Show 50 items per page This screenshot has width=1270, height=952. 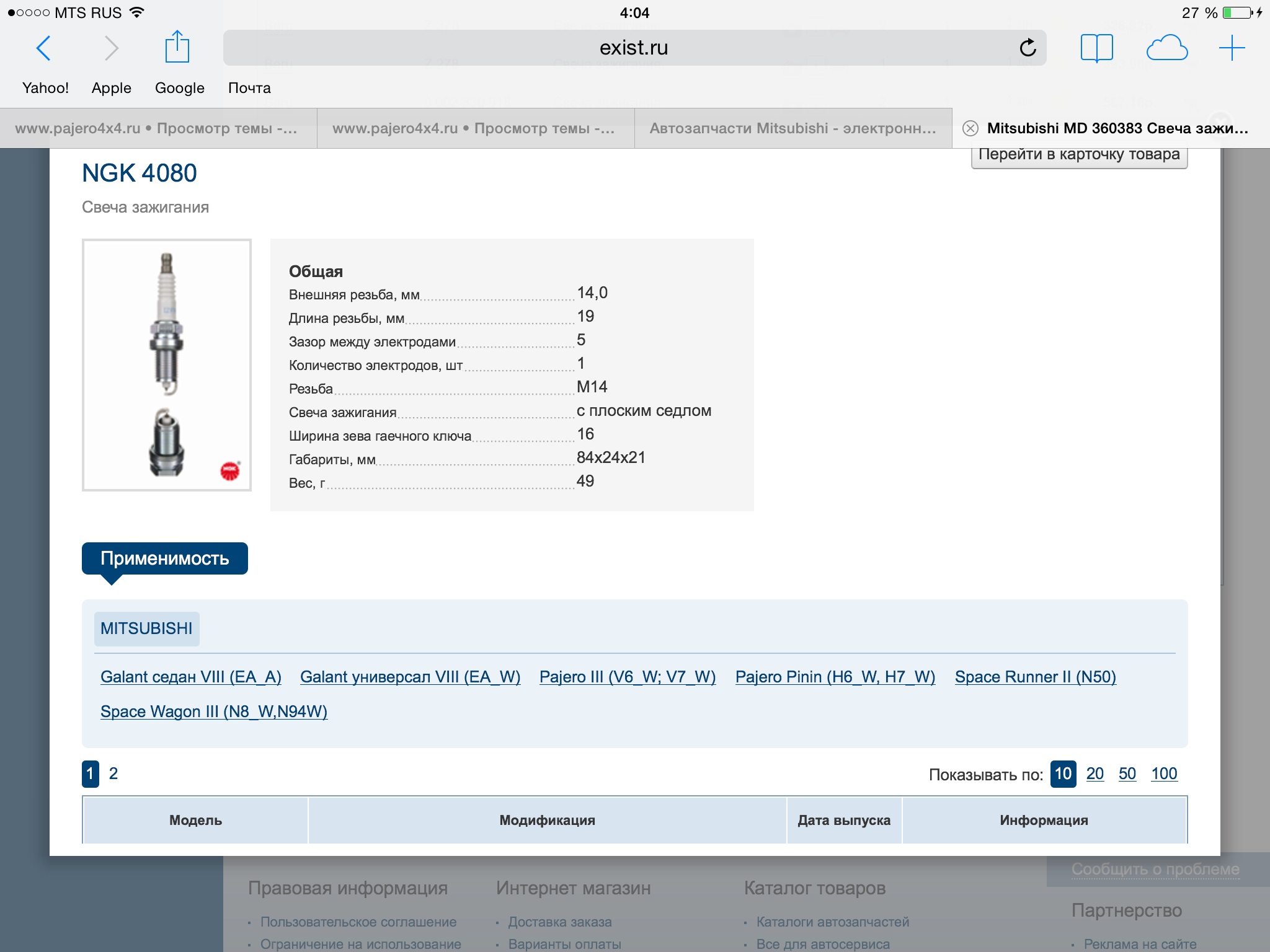point(1127,773)
